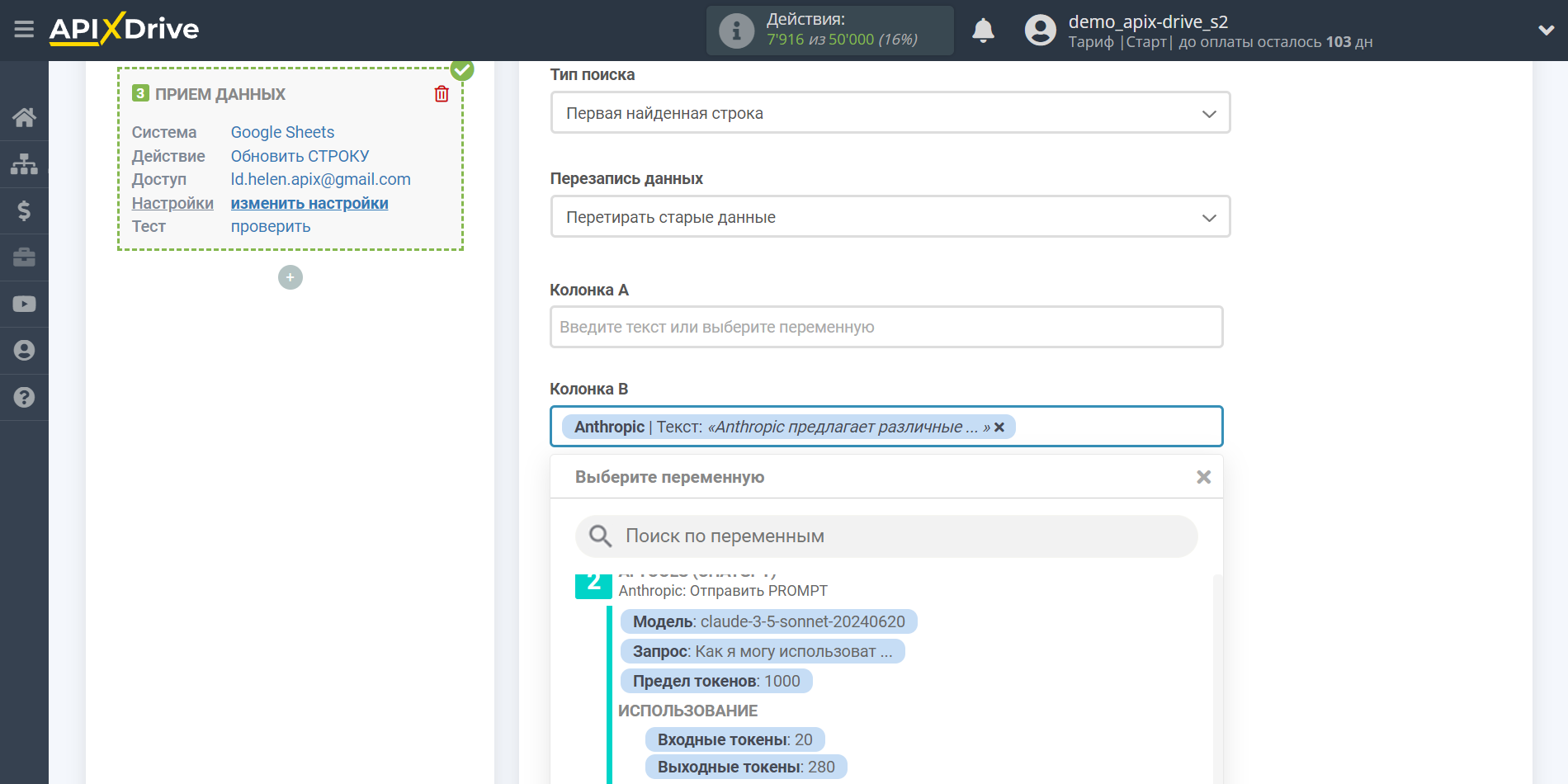
Task: Select the Предел токенов variable
Action: tap(716, 681)
